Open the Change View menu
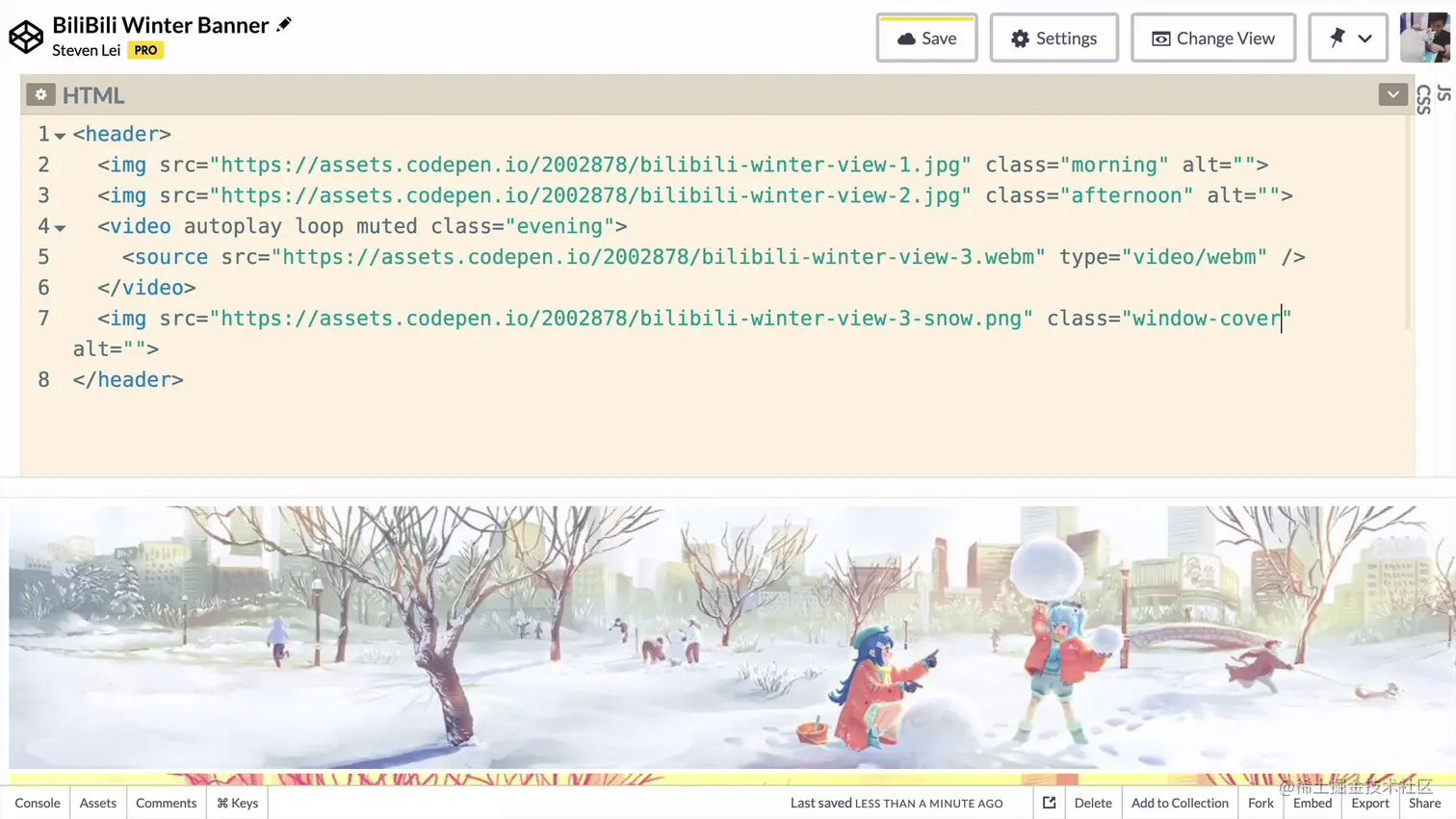This screenshot has width=1456, height=819. [1212, 38]
